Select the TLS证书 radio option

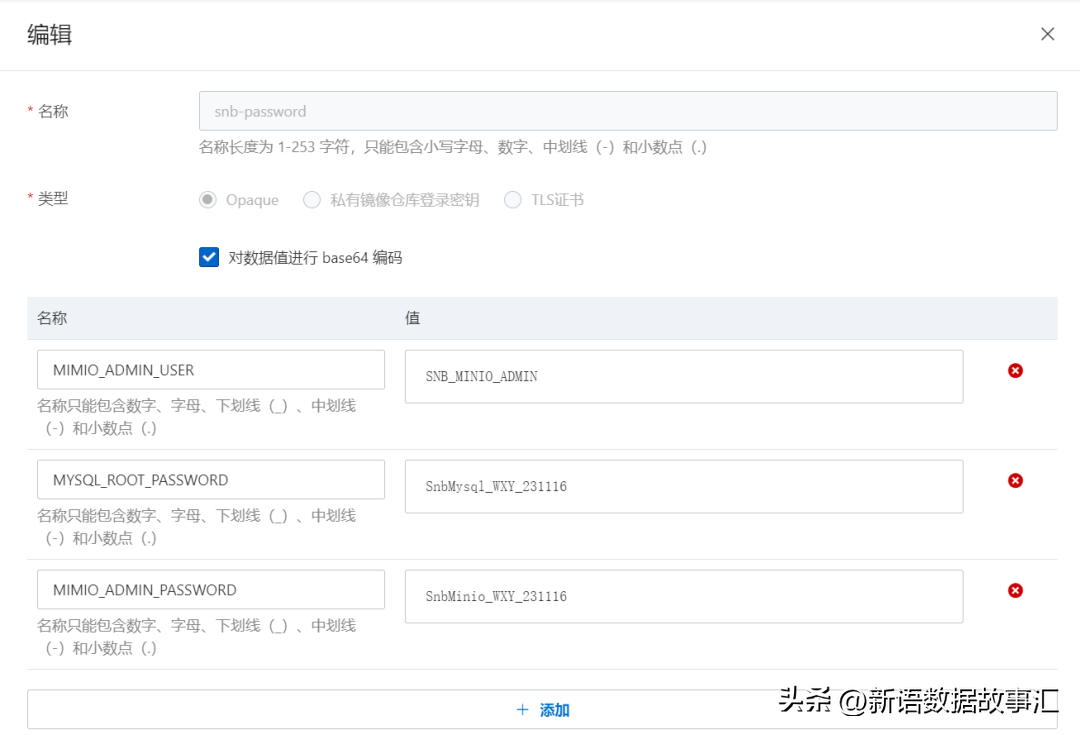pyautogui.click(x=513, y=200)
